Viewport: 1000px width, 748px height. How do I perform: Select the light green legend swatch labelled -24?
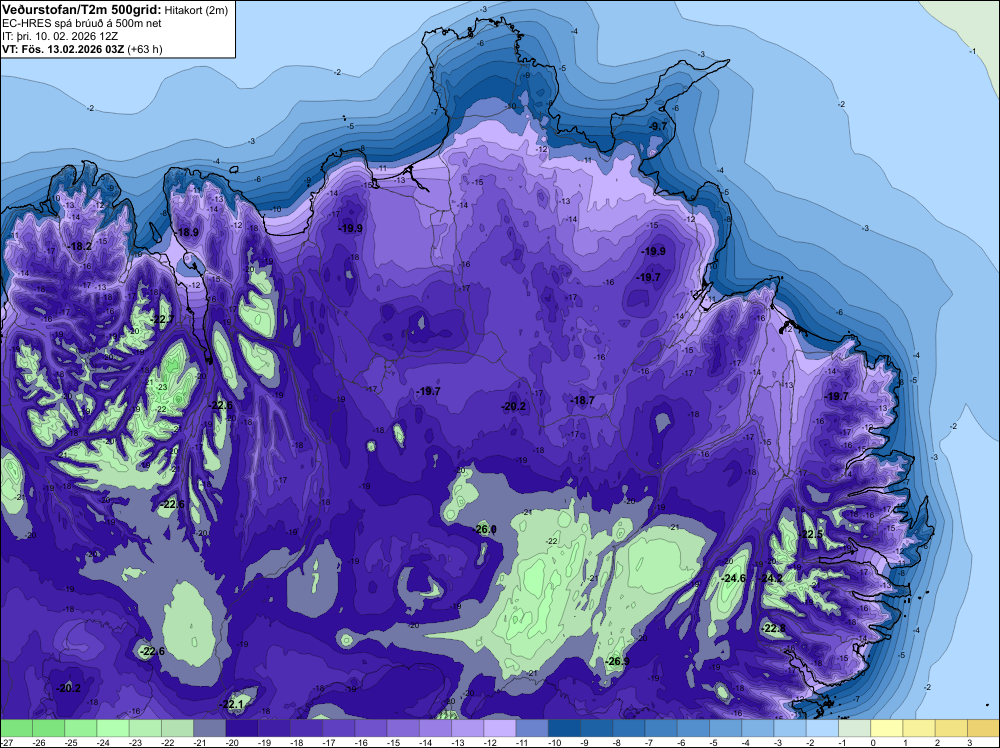coord(113,728)
